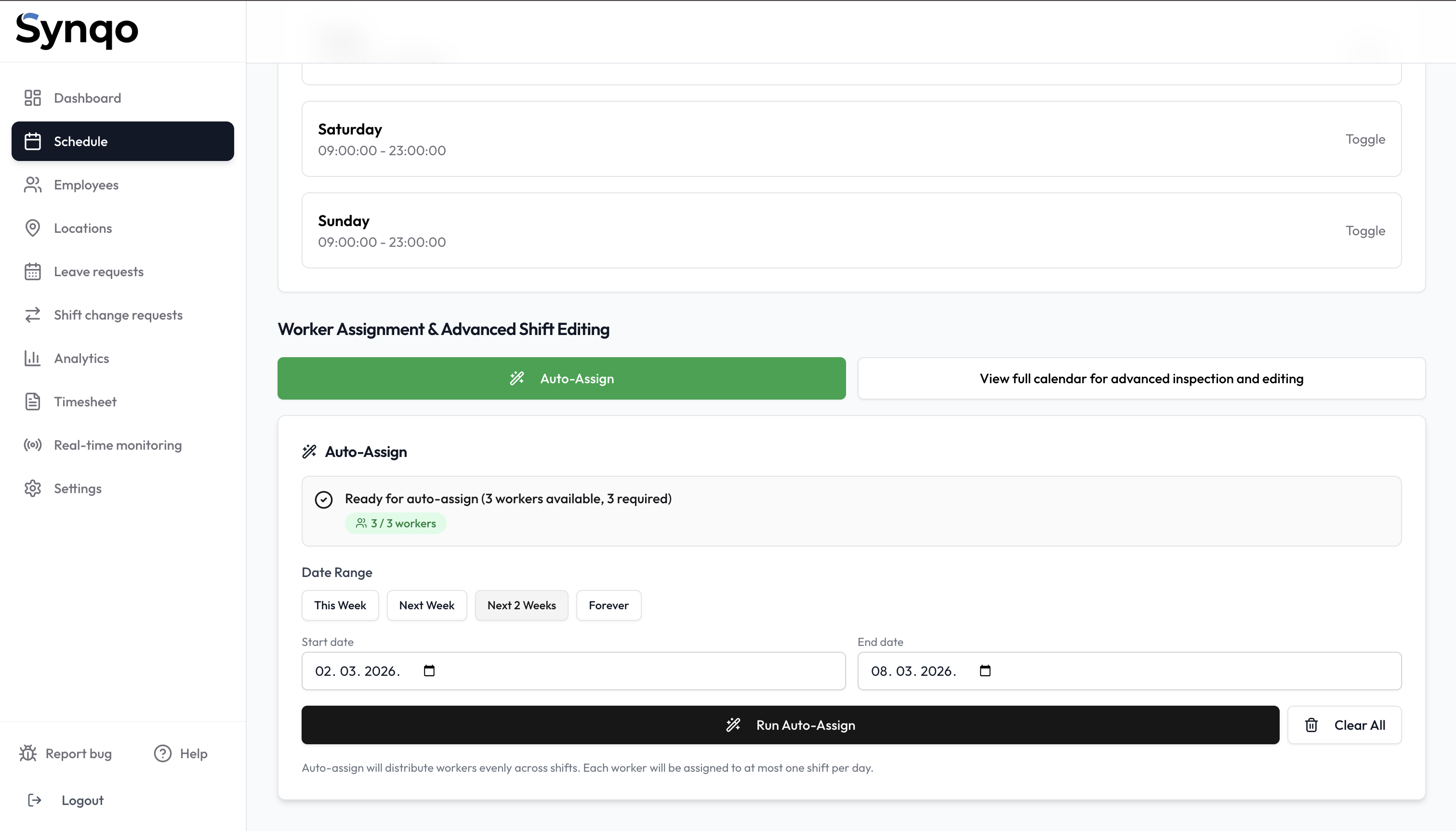Click the Clear All button
The height and width of the screenshot is (831, 1456).
1344,725
